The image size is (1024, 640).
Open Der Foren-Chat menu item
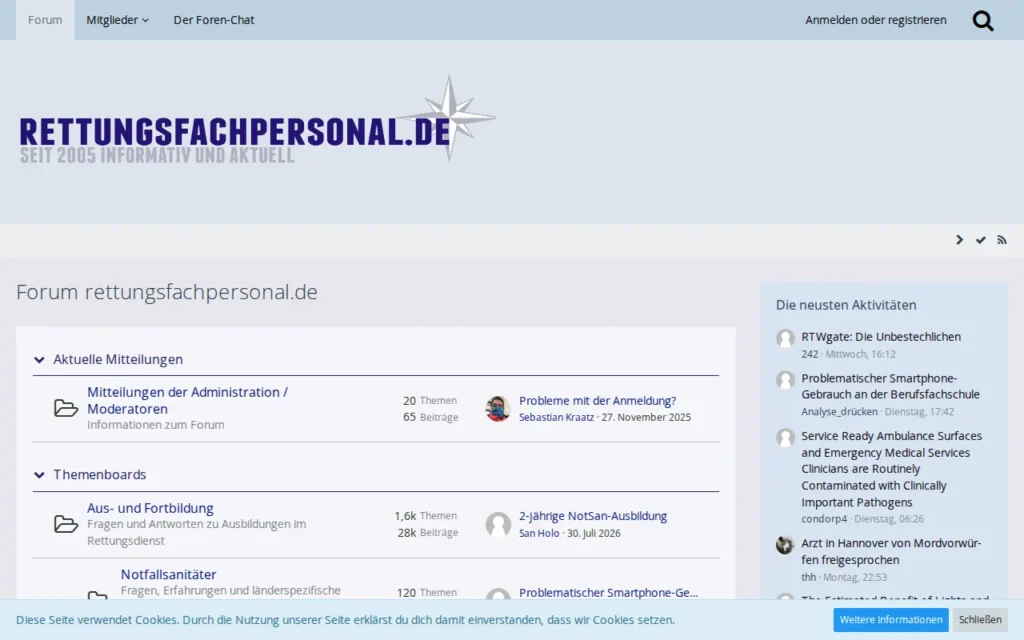[x=214, y=20]
